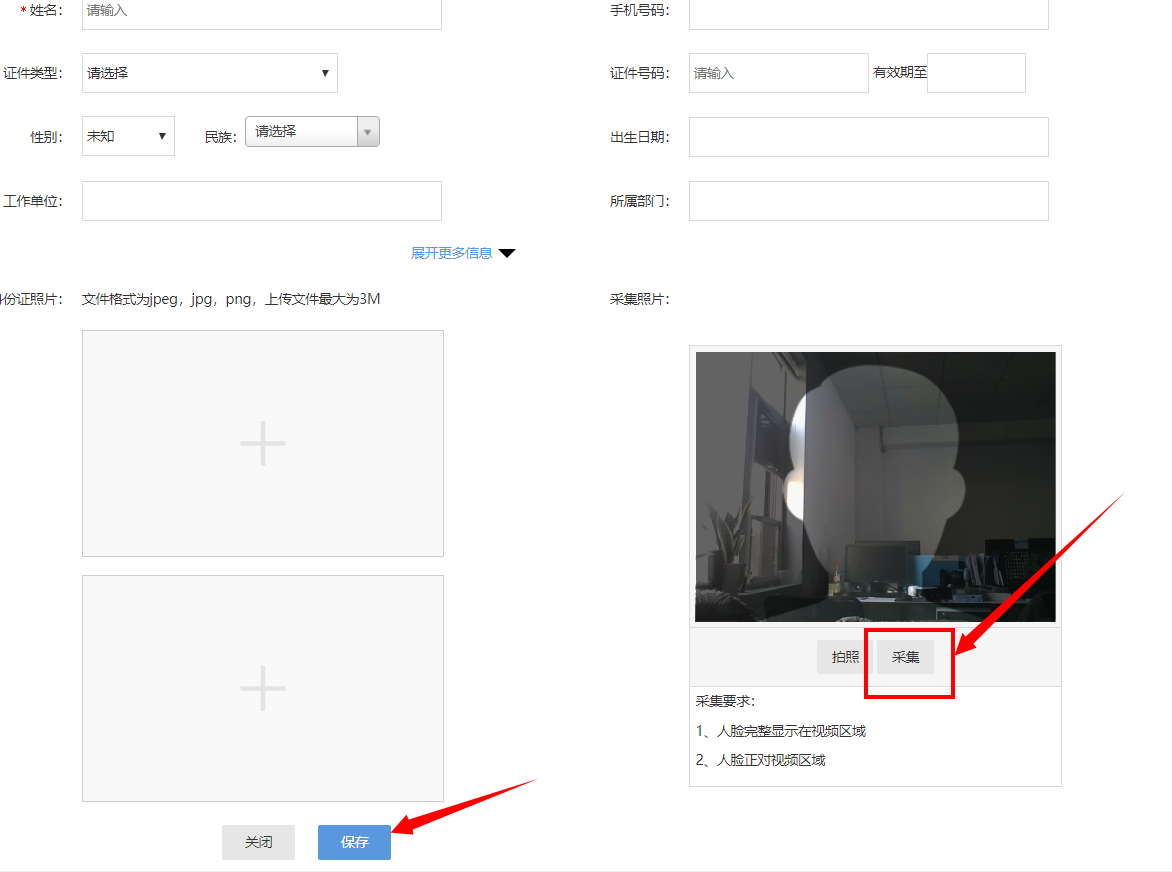This screenshot has width=1172, height=872.
Task: Click the 关闭 close button
Action: coord(259,842)
